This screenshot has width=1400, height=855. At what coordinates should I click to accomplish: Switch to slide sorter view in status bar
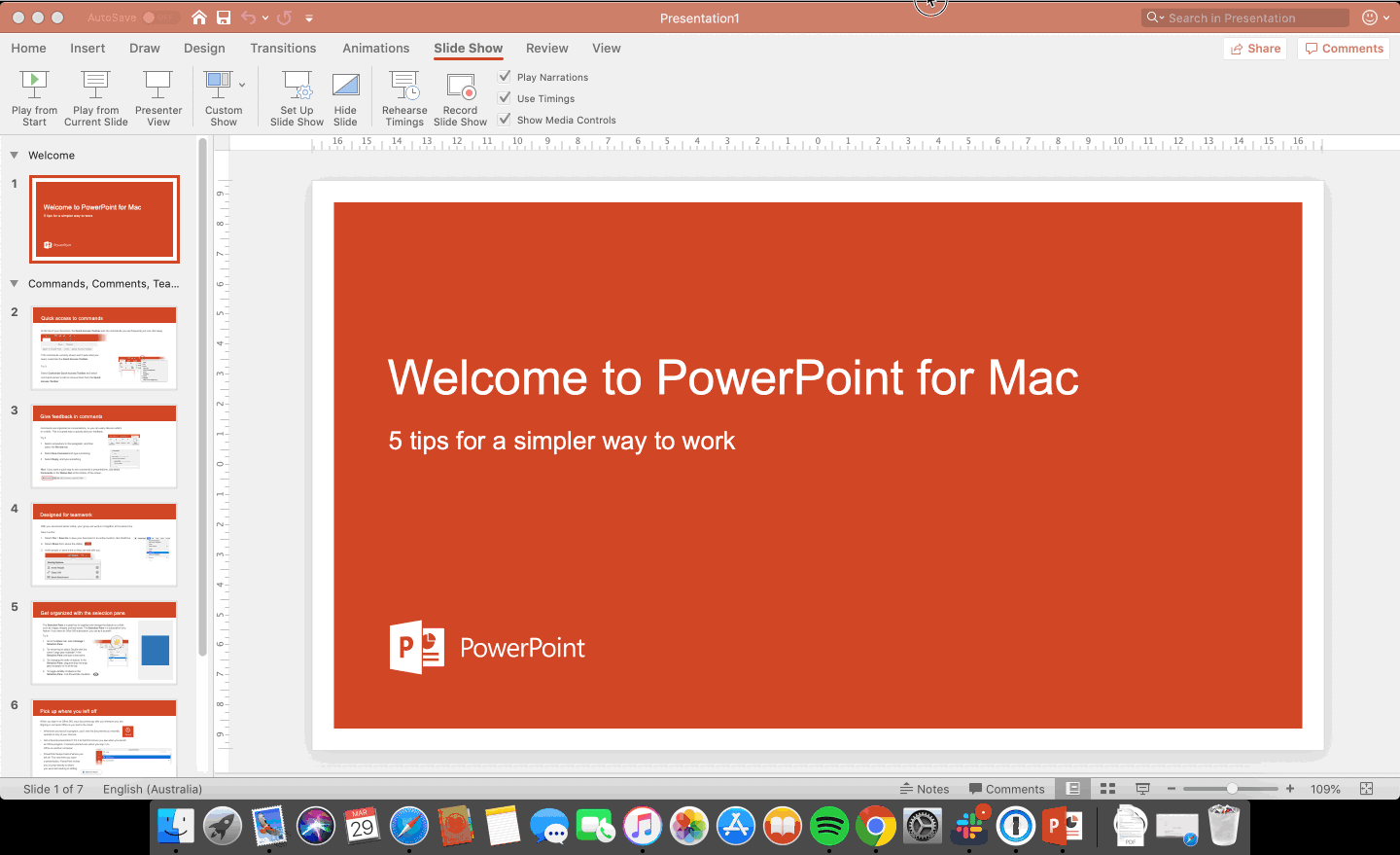[x=1107, y=789]
